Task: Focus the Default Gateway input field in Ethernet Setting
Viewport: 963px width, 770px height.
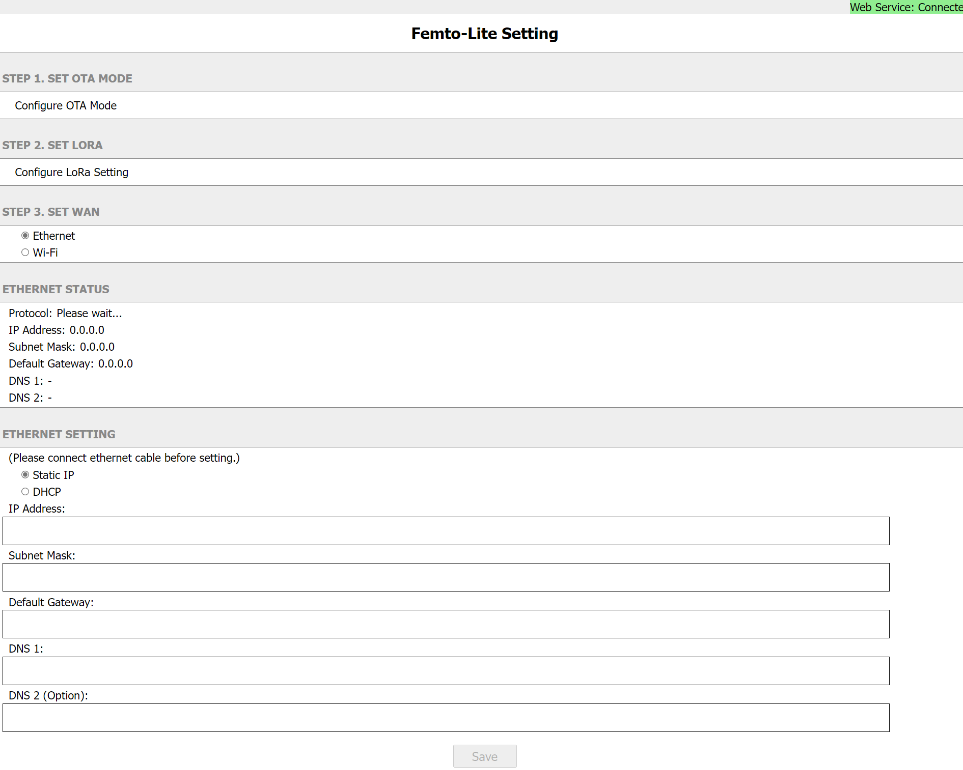Action: pyautogui.click(x=446, y=624)
